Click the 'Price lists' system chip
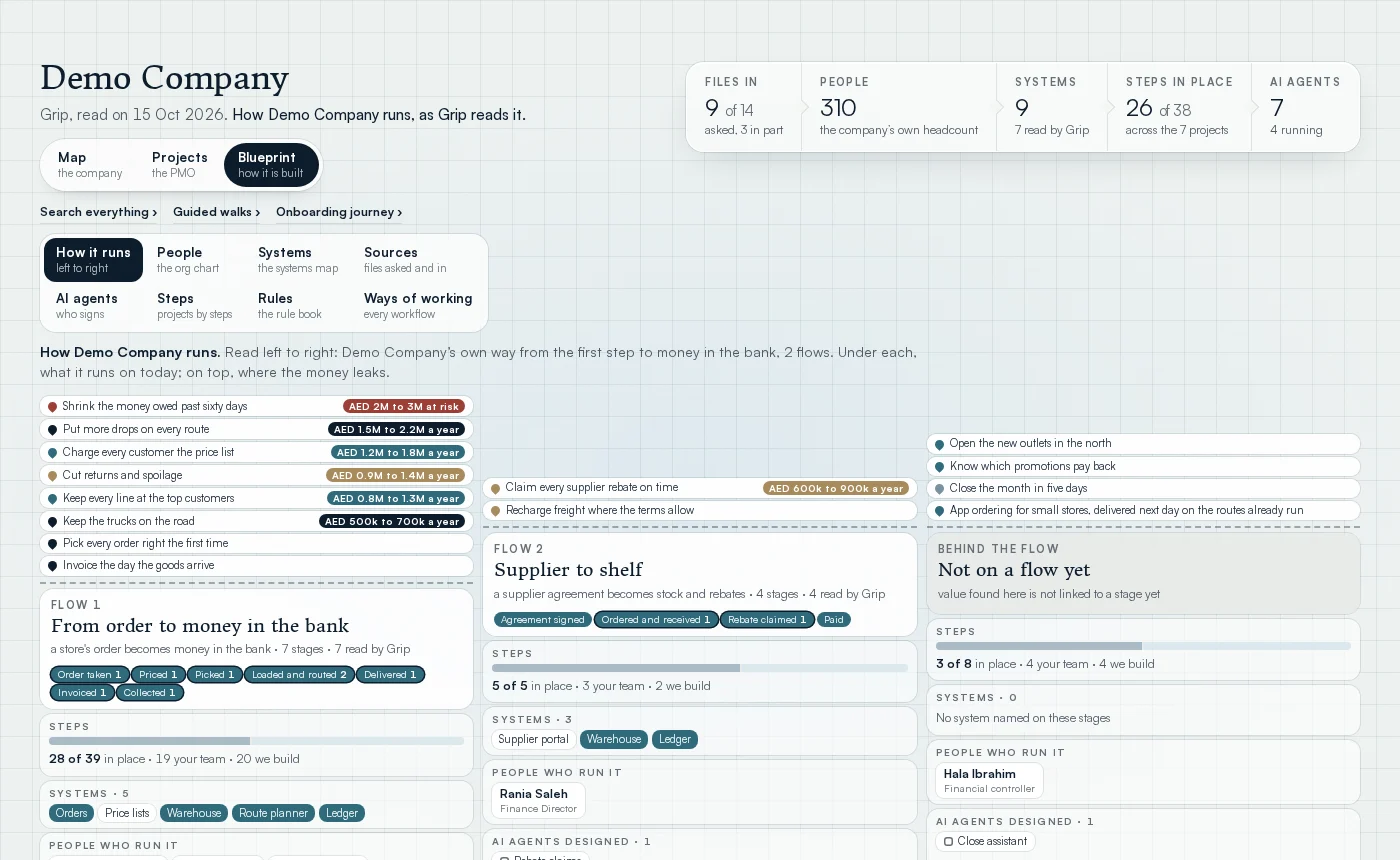Image resolution: width=1400 pixels, height=860 pixels. (x=127, y=813)
